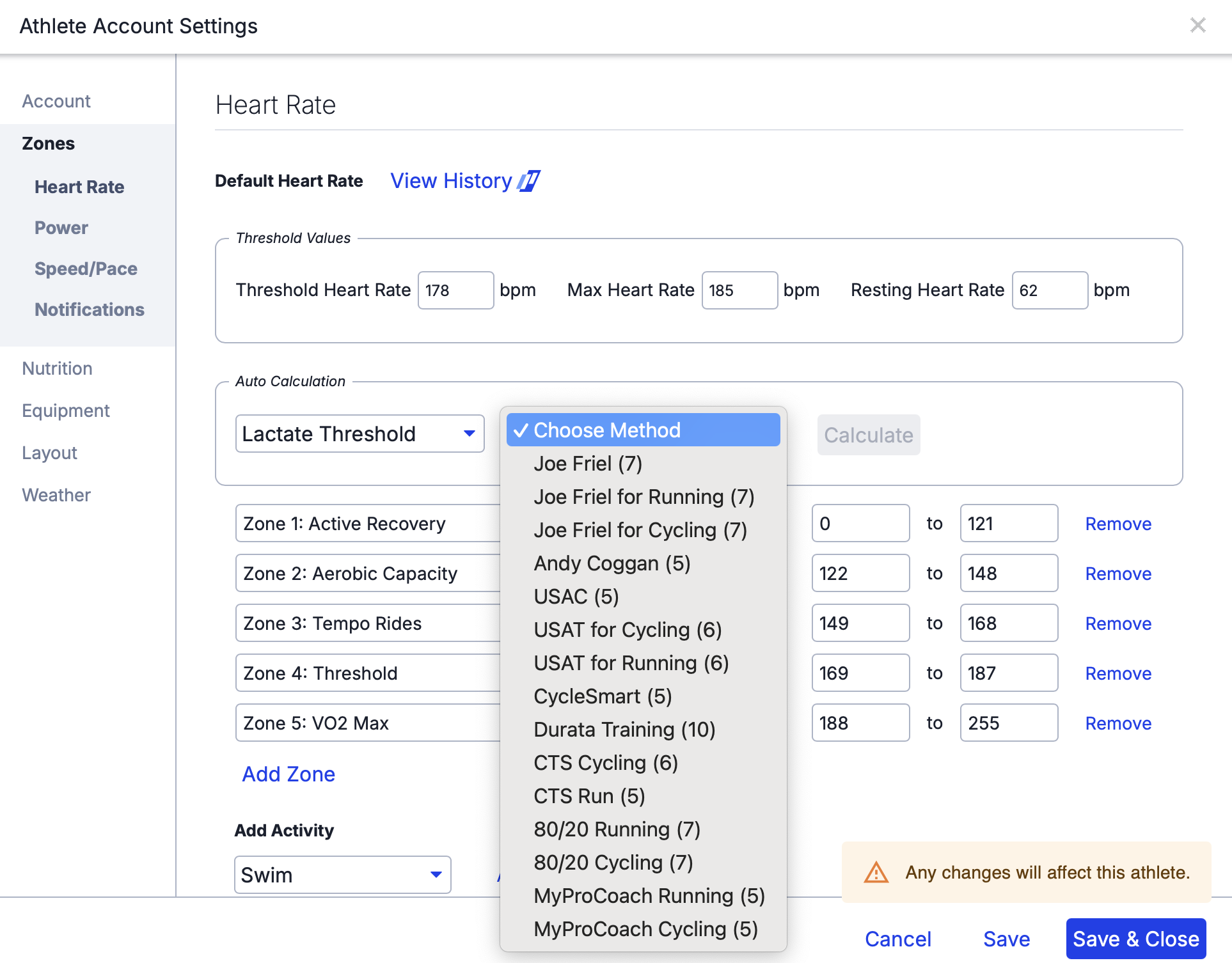
Task: Open the Layout section
Action: [49, 453]
